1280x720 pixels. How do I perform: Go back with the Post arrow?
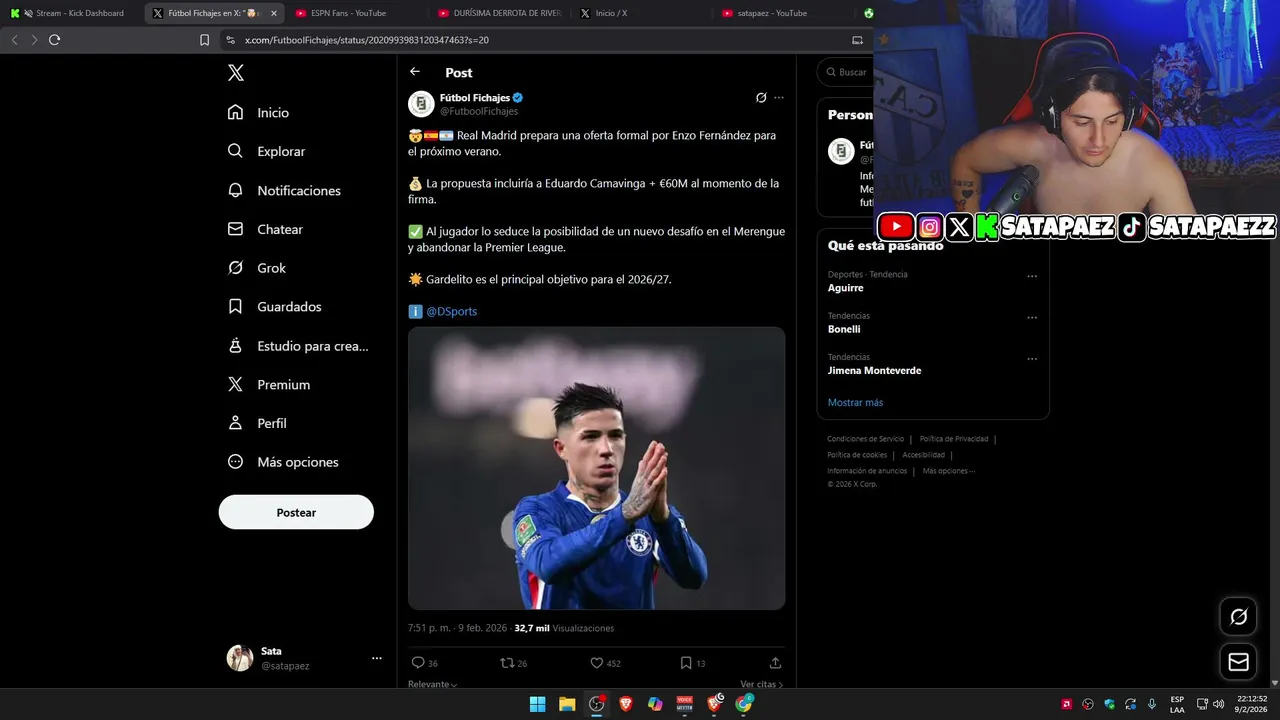[x=415, y=72]
